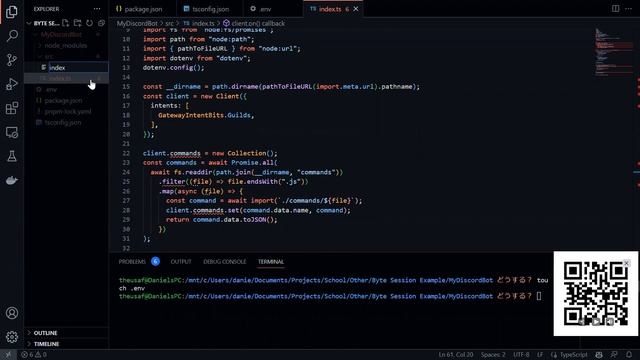Click client.on() callback breadcrumb
Image resolution: width=640 pixels, height=360 pixels.
tap(258, 24)
